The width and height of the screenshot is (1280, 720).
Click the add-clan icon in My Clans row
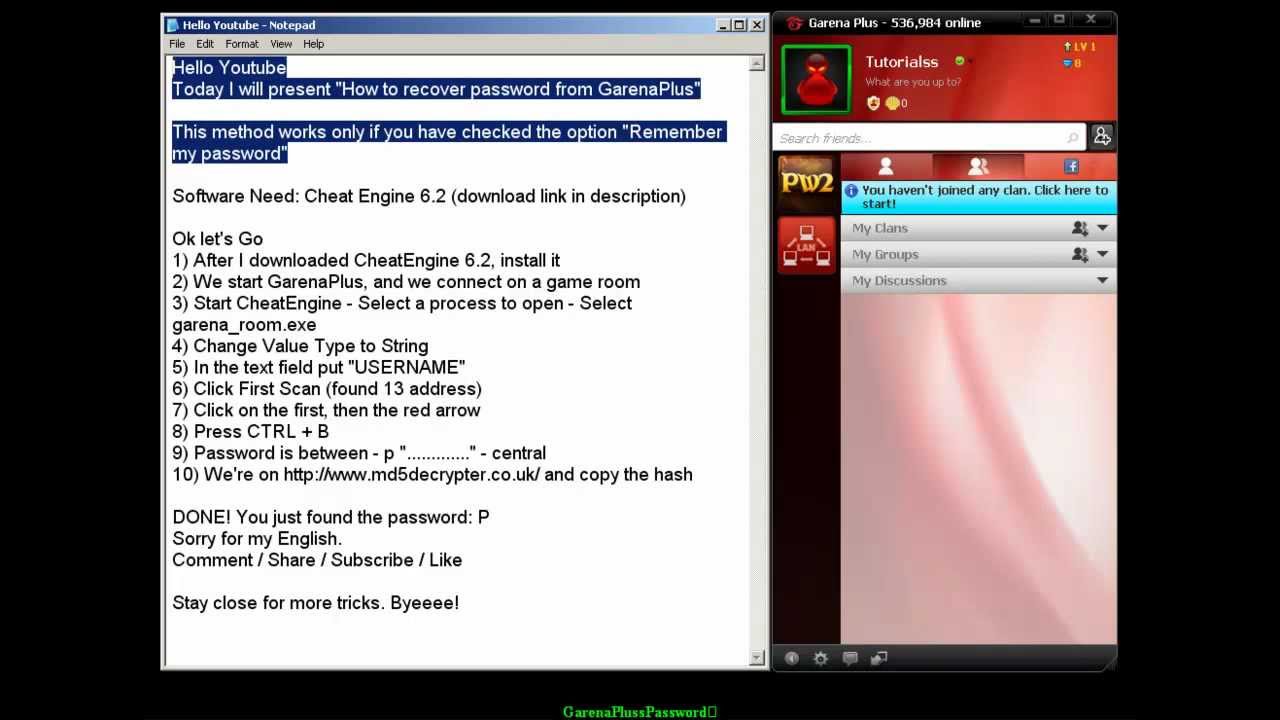[x=1080, y=228]
